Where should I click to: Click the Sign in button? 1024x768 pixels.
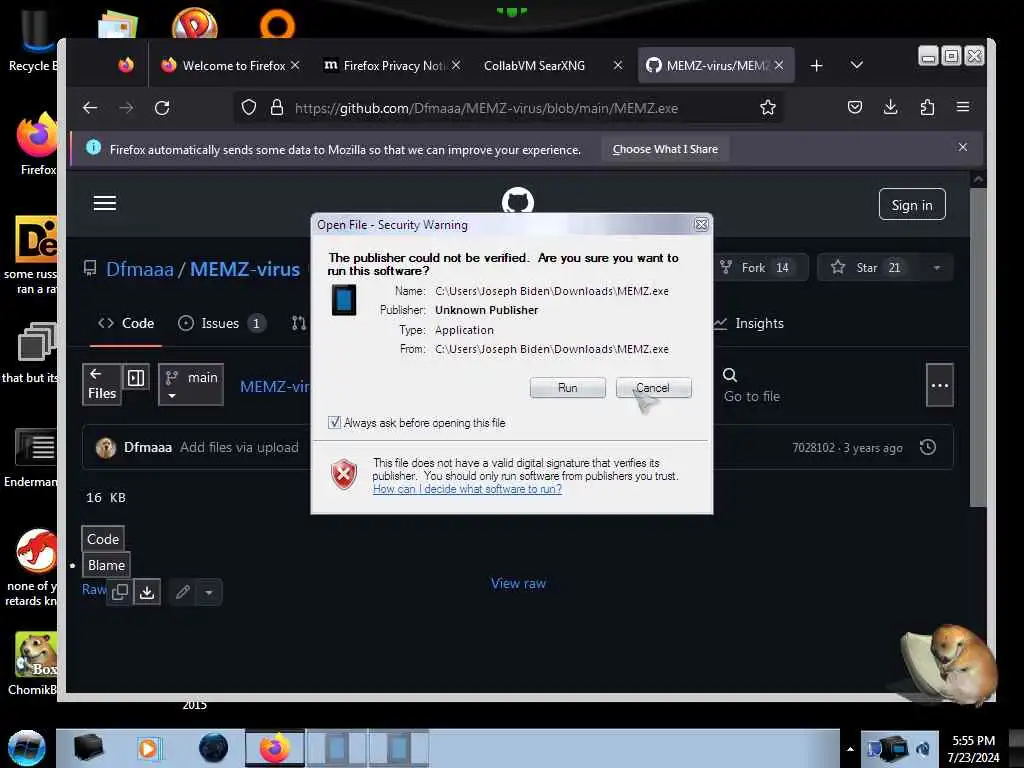[912, 205]
